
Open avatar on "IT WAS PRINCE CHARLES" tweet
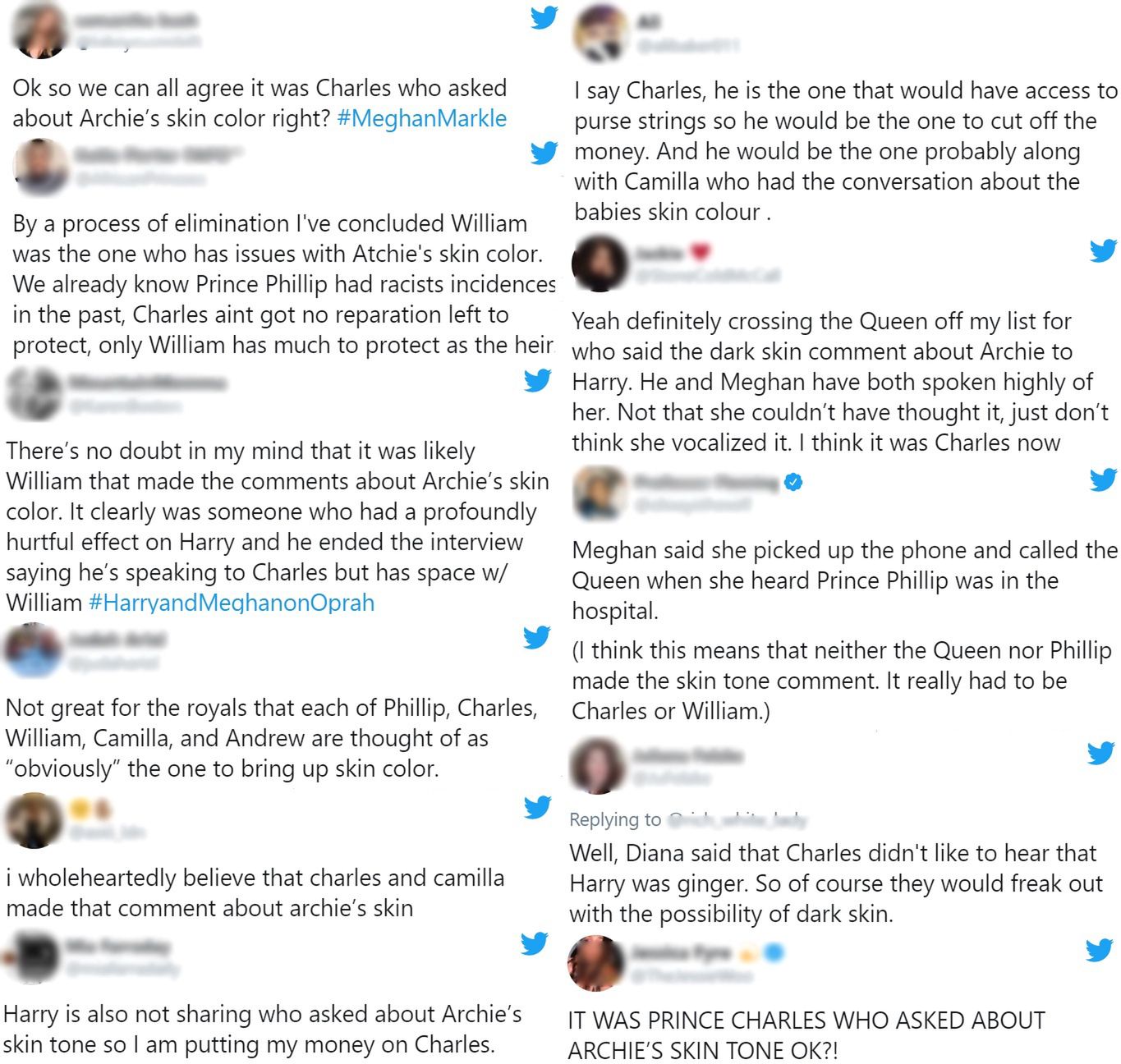596,962
